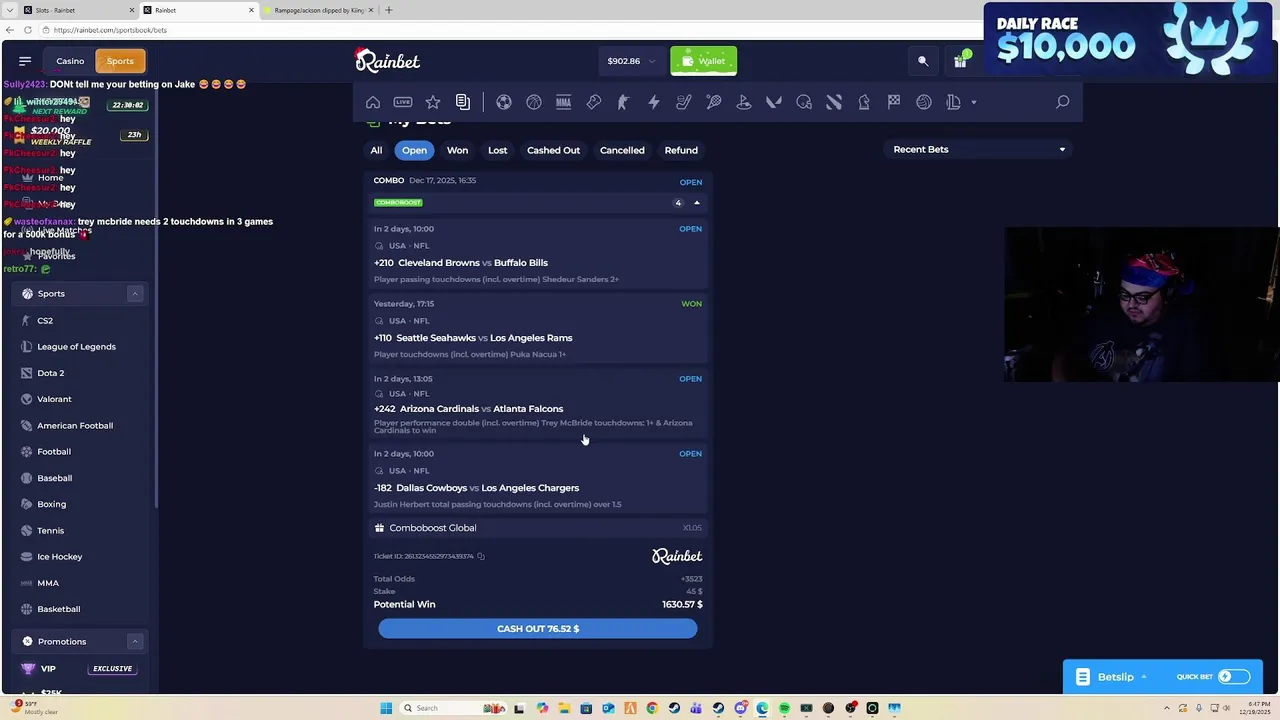Open the LIVE events icon
This screenshot has width=1280, height=720.
pyautogui.click(x=403, y=102)
